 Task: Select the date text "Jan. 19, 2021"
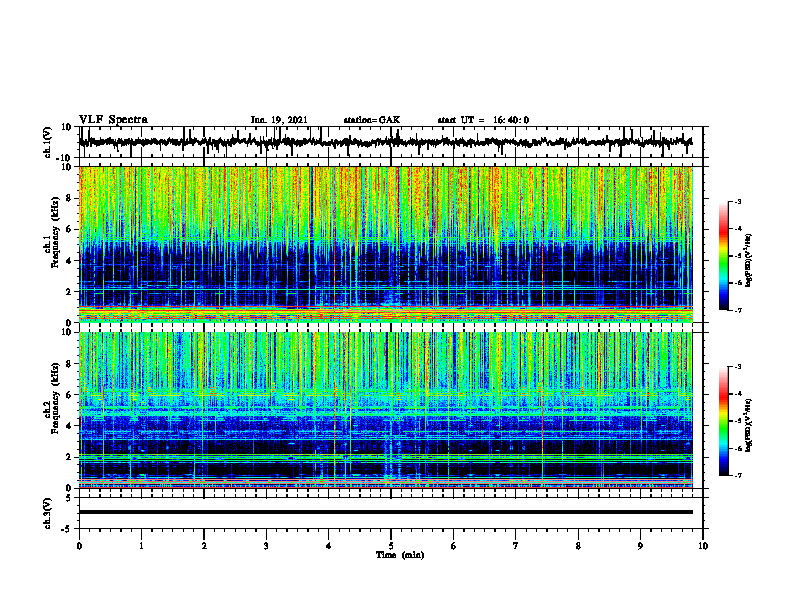point(279,120)
